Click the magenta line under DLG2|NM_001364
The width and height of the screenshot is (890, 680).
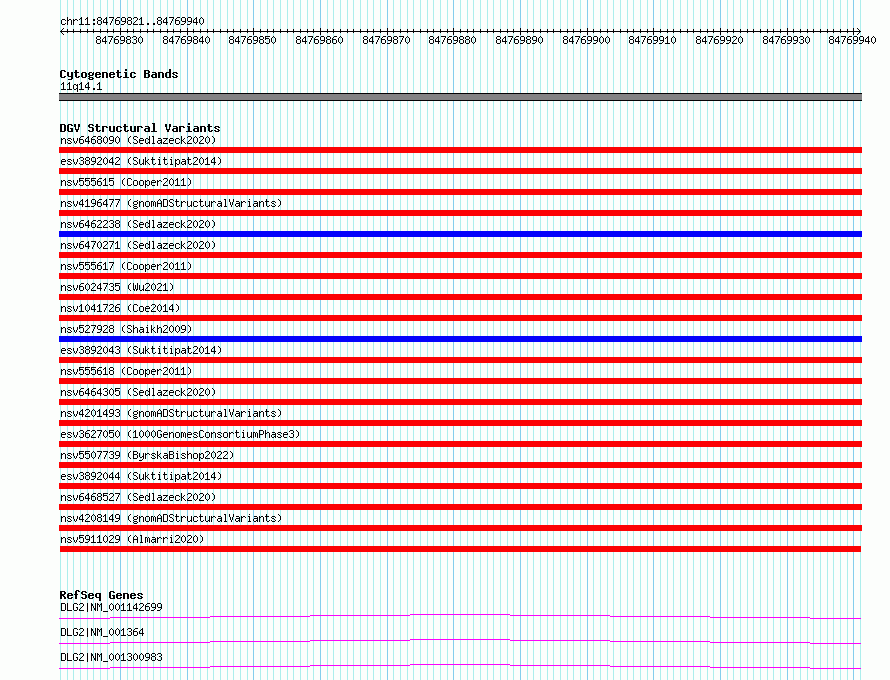click(460, 641)
